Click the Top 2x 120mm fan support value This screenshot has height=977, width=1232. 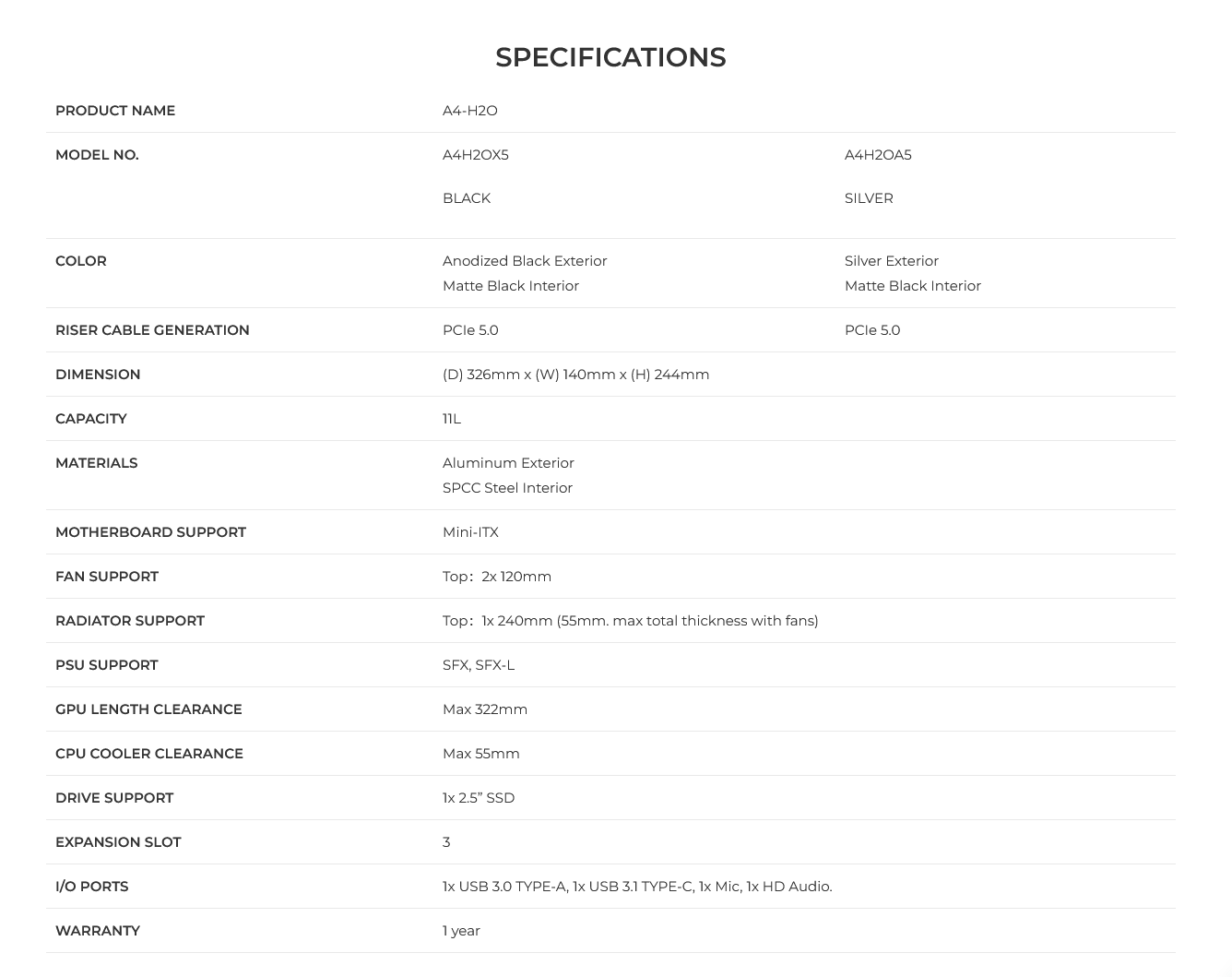(x=497, y=577)
